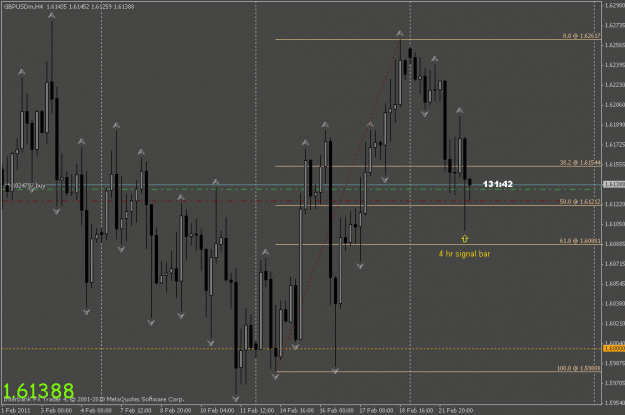Click the '16 Feb 00:00' time axis label

pos(336,410)
